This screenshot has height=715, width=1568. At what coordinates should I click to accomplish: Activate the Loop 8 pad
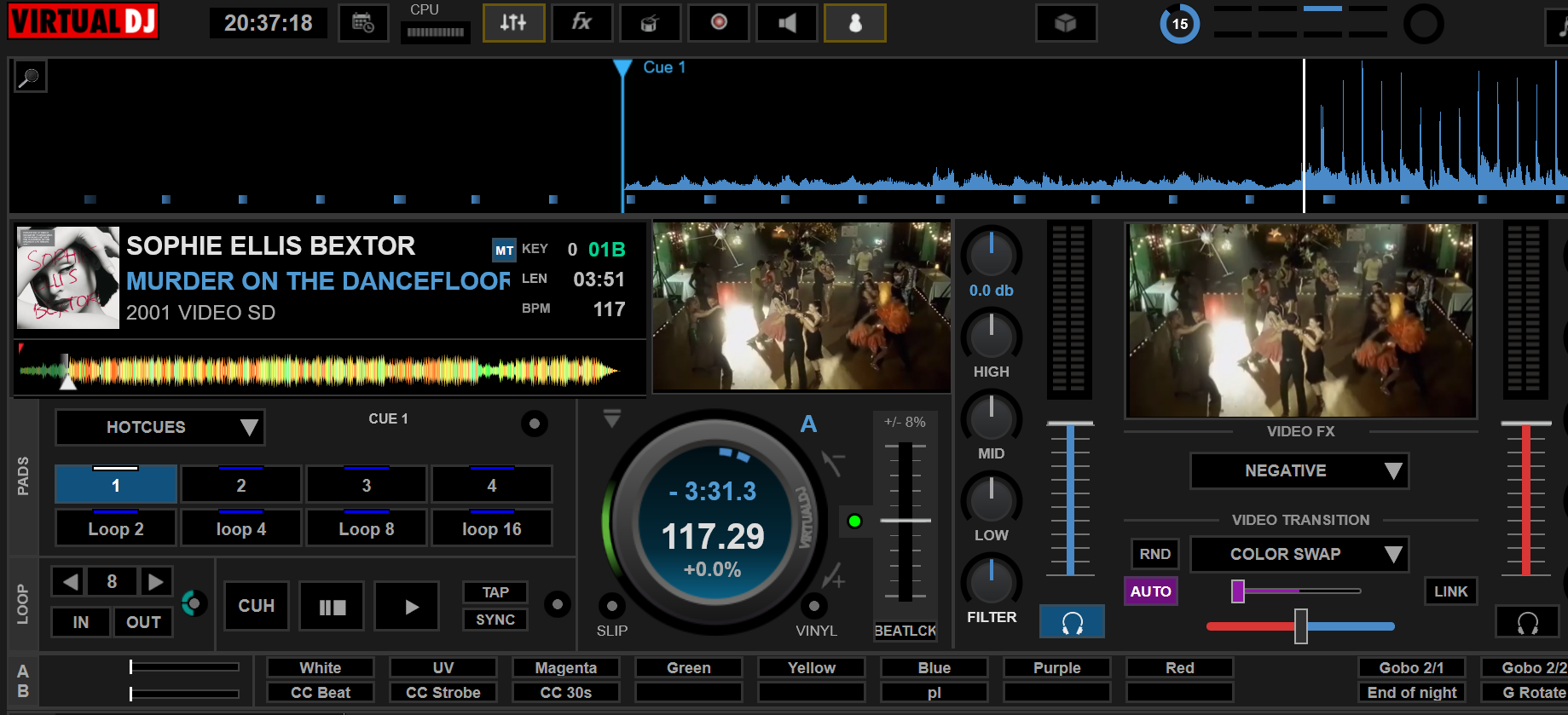(x=367, y=528)
